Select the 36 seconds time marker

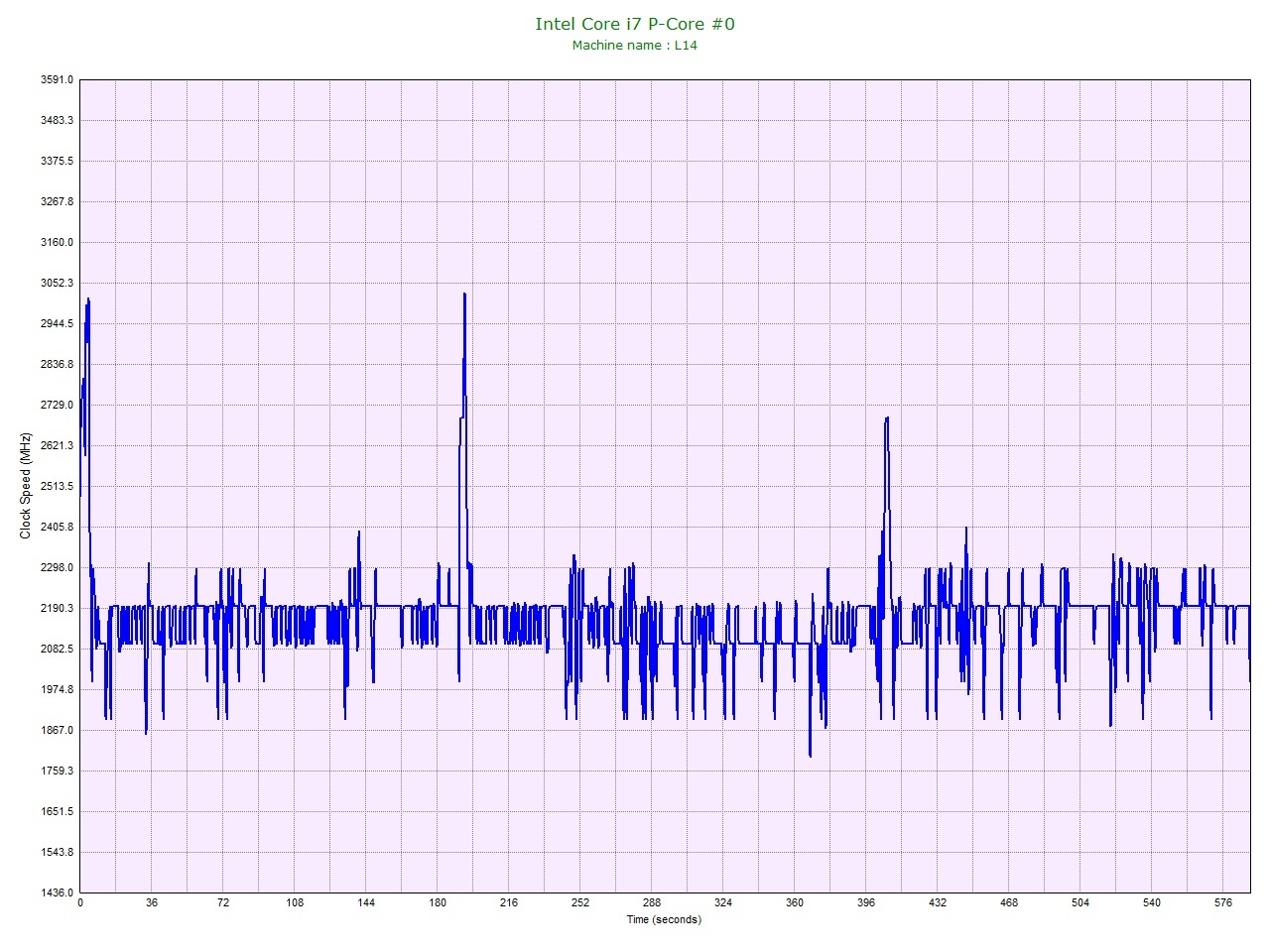(151, 903)
